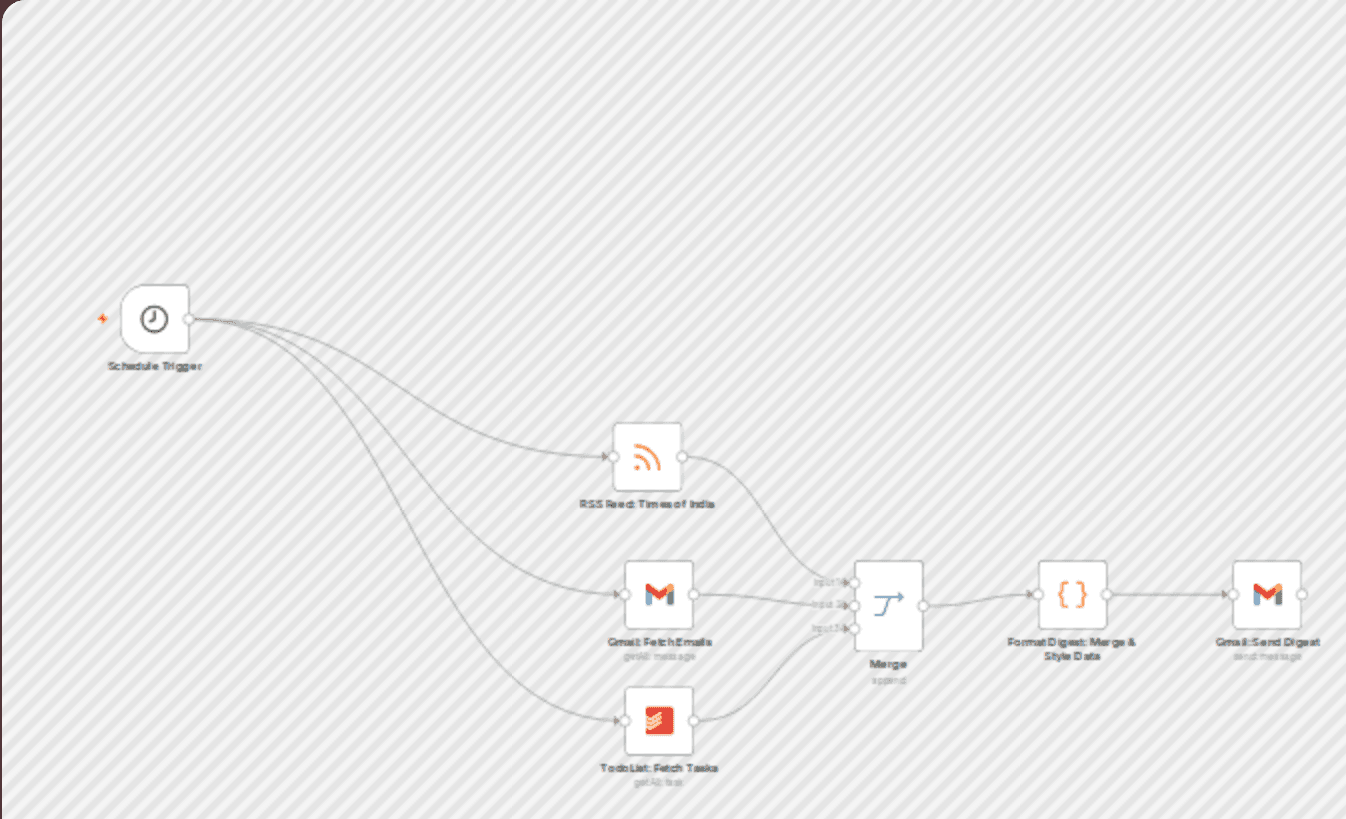
Task: Click the "Todoist: Fetch Tasks" label
Action: click(659, 768)
